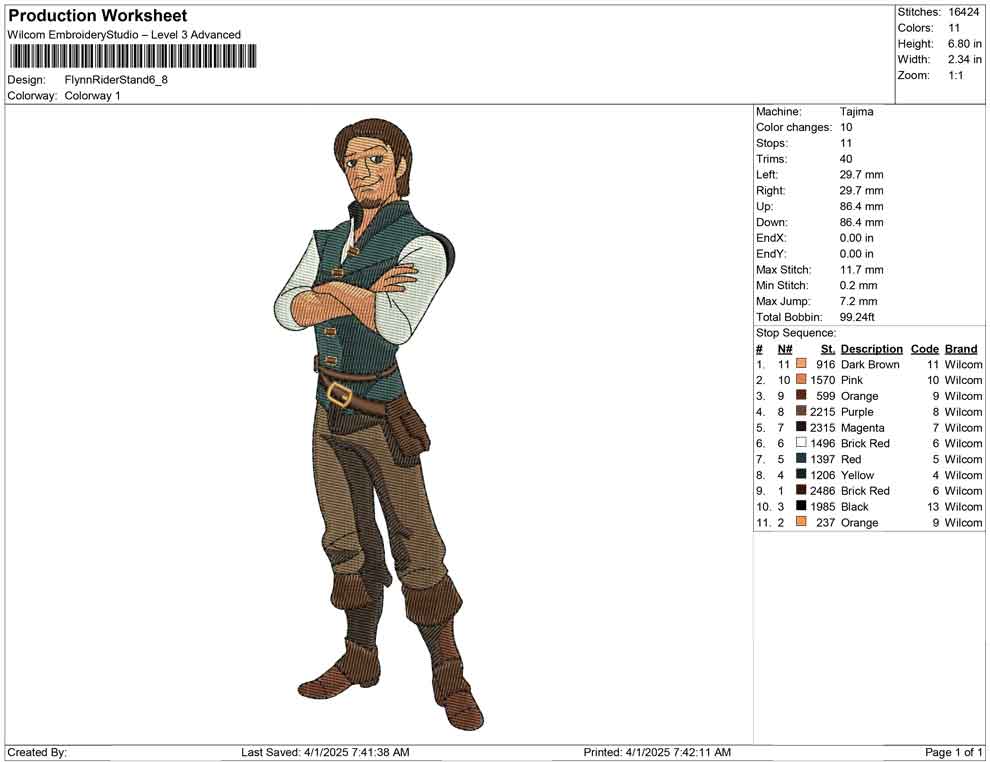Click the Orange swatch in the last stop row
This screenshot has height=762, width=990.
800,522
